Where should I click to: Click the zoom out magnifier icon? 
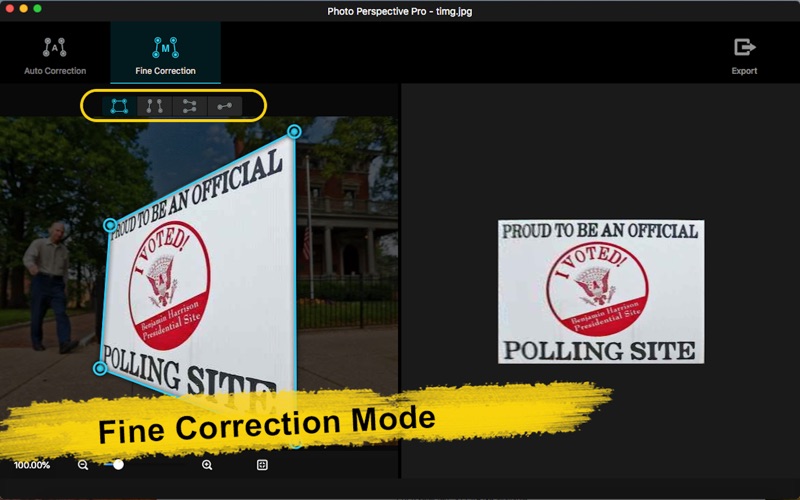tap(83, 465)
